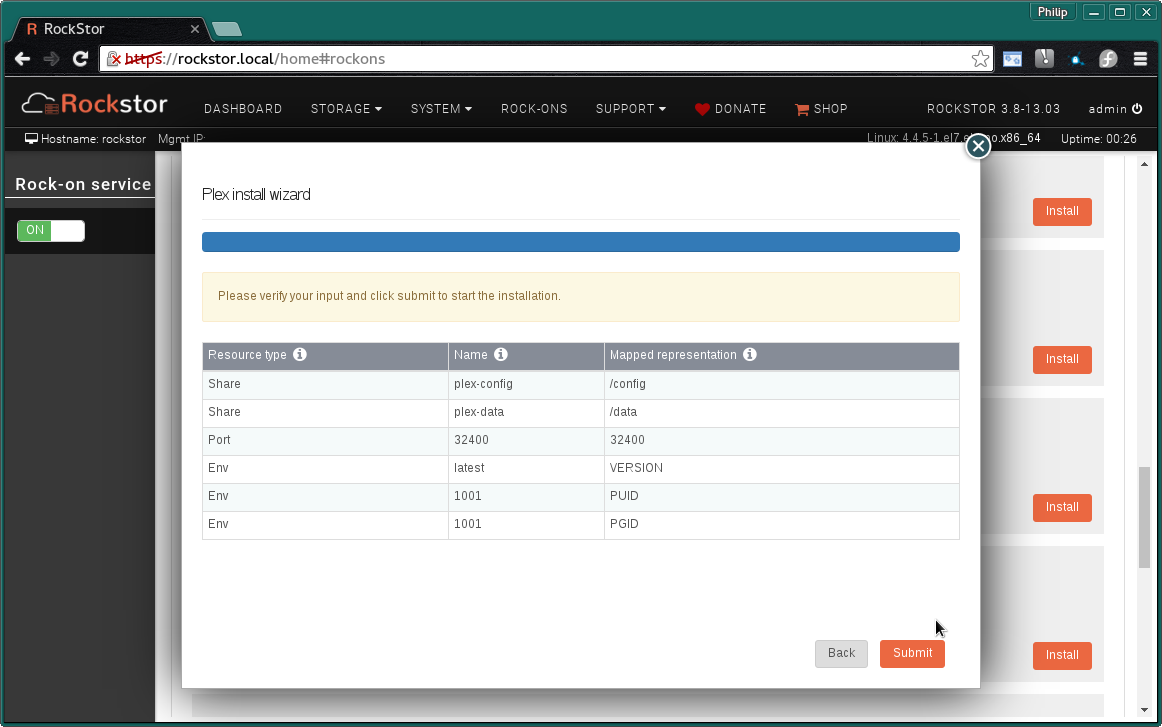Viewport: 1162px width, 727px height.
Task: Click the Resource type info icon
Action: tap(299, 354)
